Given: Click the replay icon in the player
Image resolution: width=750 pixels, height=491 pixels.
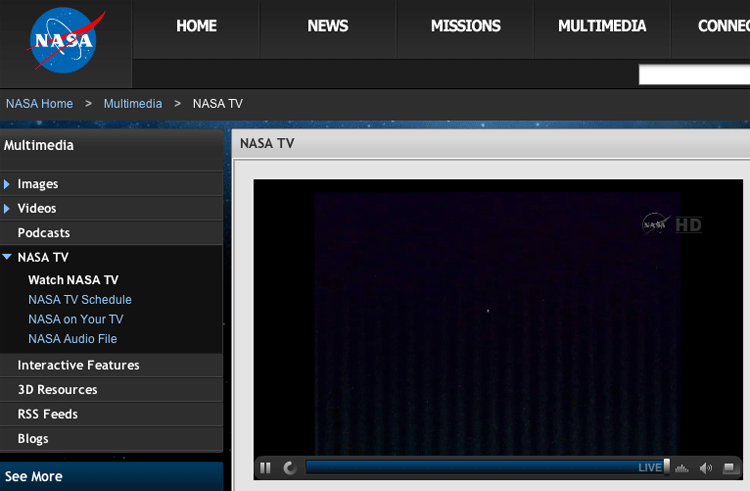Looking at the screenshot, I should pyautogui.click(x=290, y=467).
